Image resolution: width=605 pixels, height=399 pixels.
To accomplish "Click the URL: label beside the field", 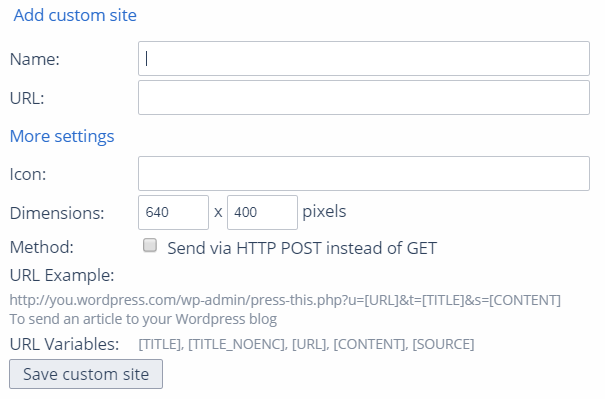I will point(27,98).
